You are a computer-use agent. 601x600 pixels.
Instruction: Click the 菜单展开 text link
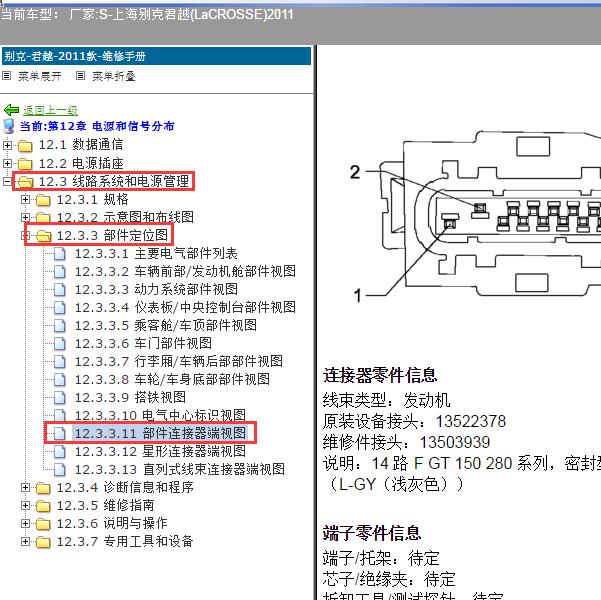pos(39,76)
